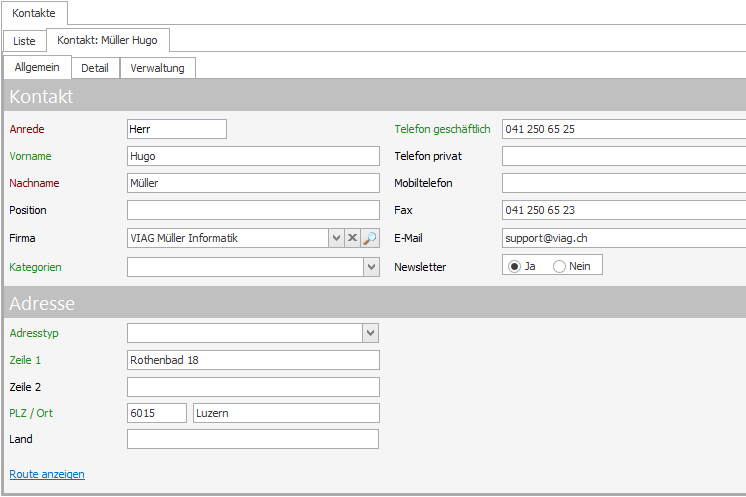
Task: Expand the Firma dropdown arrow
Action: pyautogui.click(x=336, y=238)
